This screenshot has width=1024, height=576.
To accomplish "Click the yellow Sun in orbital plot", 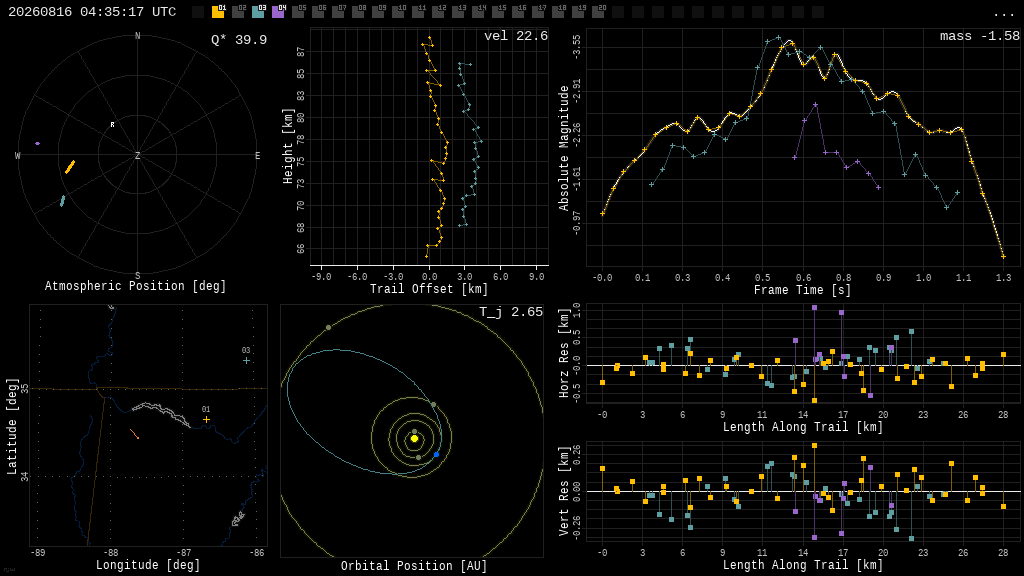I will click(x=414, y=439).
